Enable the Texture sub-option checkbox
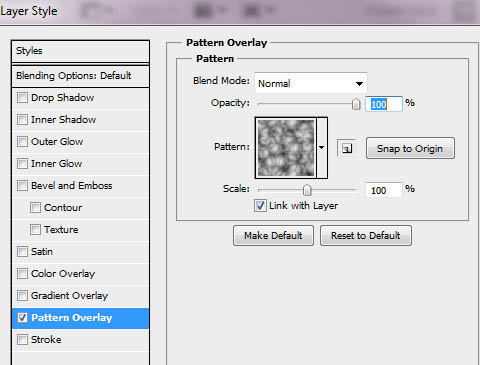The width and height of the screenshot is (480, 365). coord(35,230)
